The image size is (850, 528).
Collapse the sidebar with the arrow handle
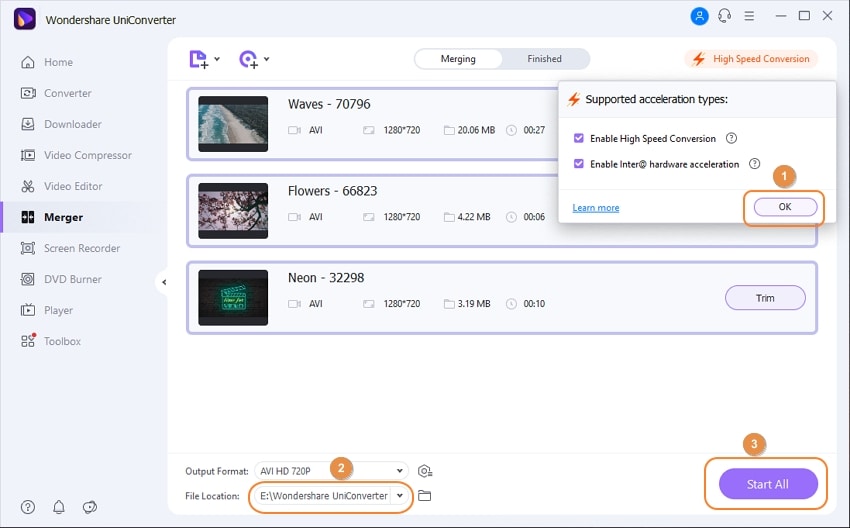click(164, 282)
